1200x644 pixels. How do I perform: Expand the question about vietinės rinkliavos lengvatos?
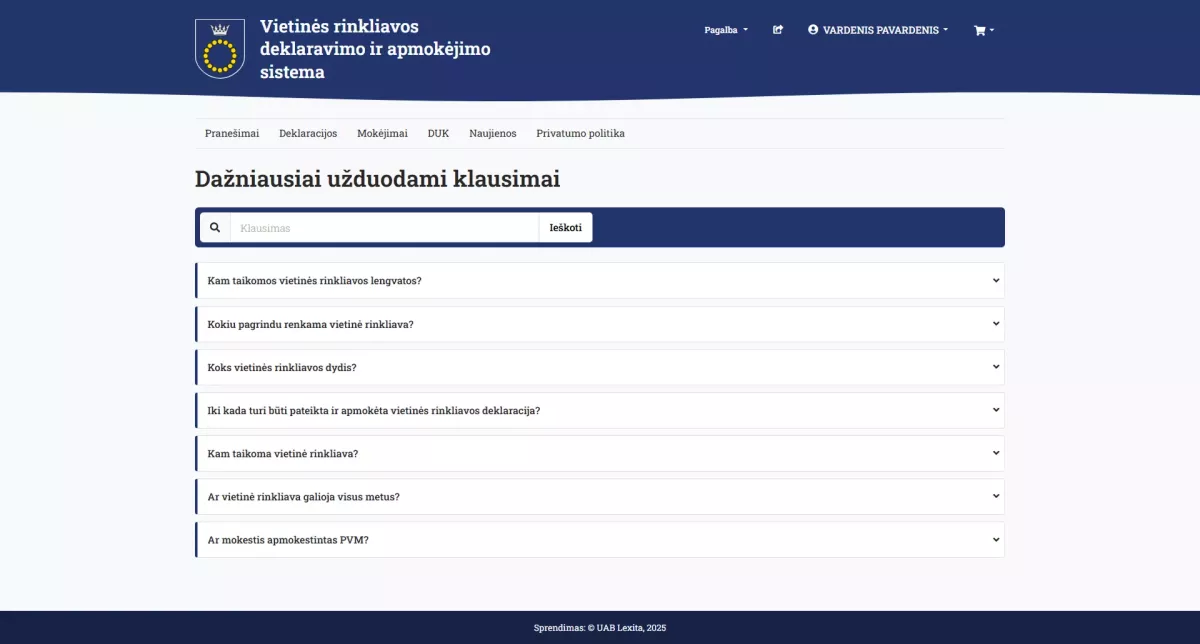[600, 280]
